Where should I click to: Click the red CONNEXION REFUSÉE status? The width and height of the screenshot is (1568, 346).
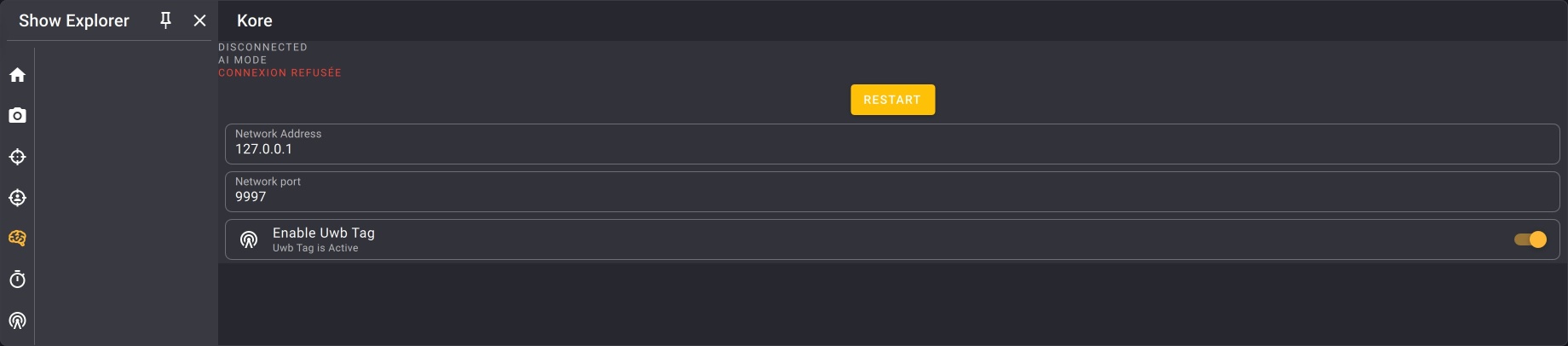280,73
